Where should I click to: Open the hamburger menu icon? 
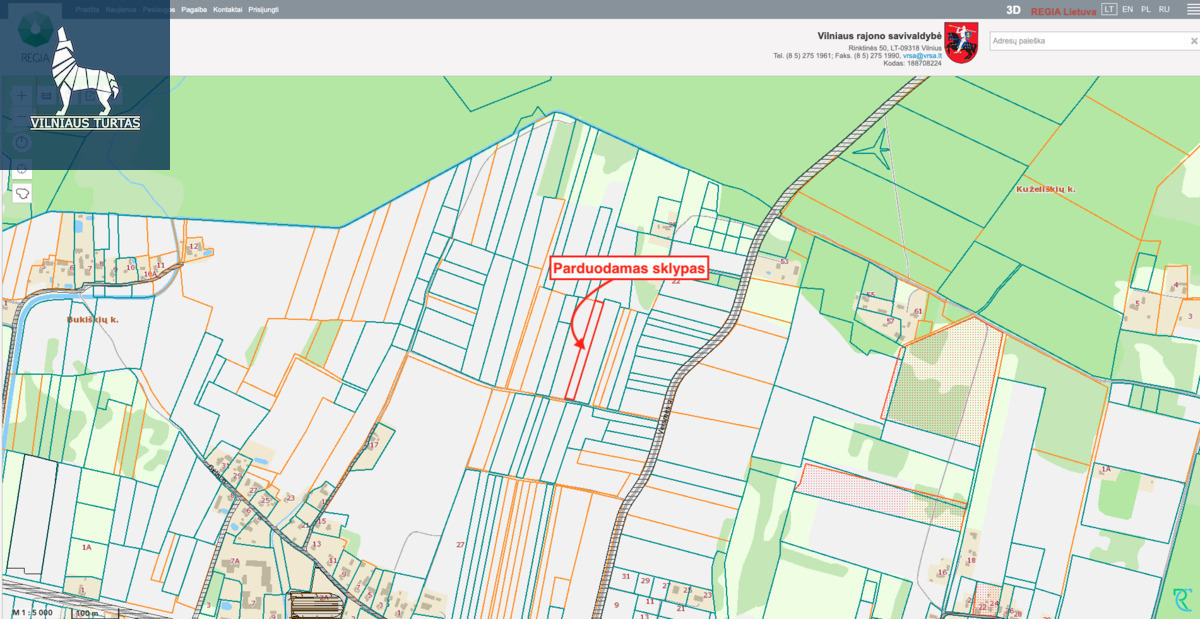(x=46, y=96)
